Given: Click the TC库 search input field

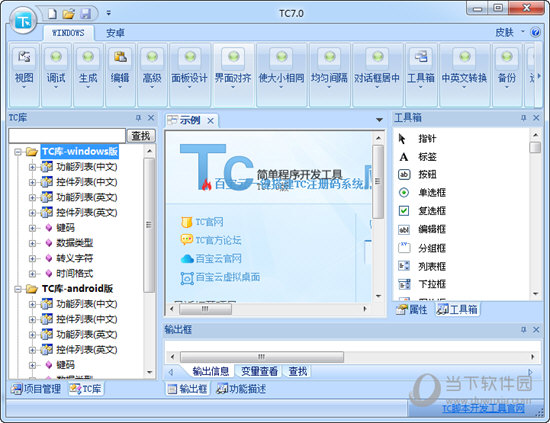Looking at the screenshot, I should coord(67,136).
